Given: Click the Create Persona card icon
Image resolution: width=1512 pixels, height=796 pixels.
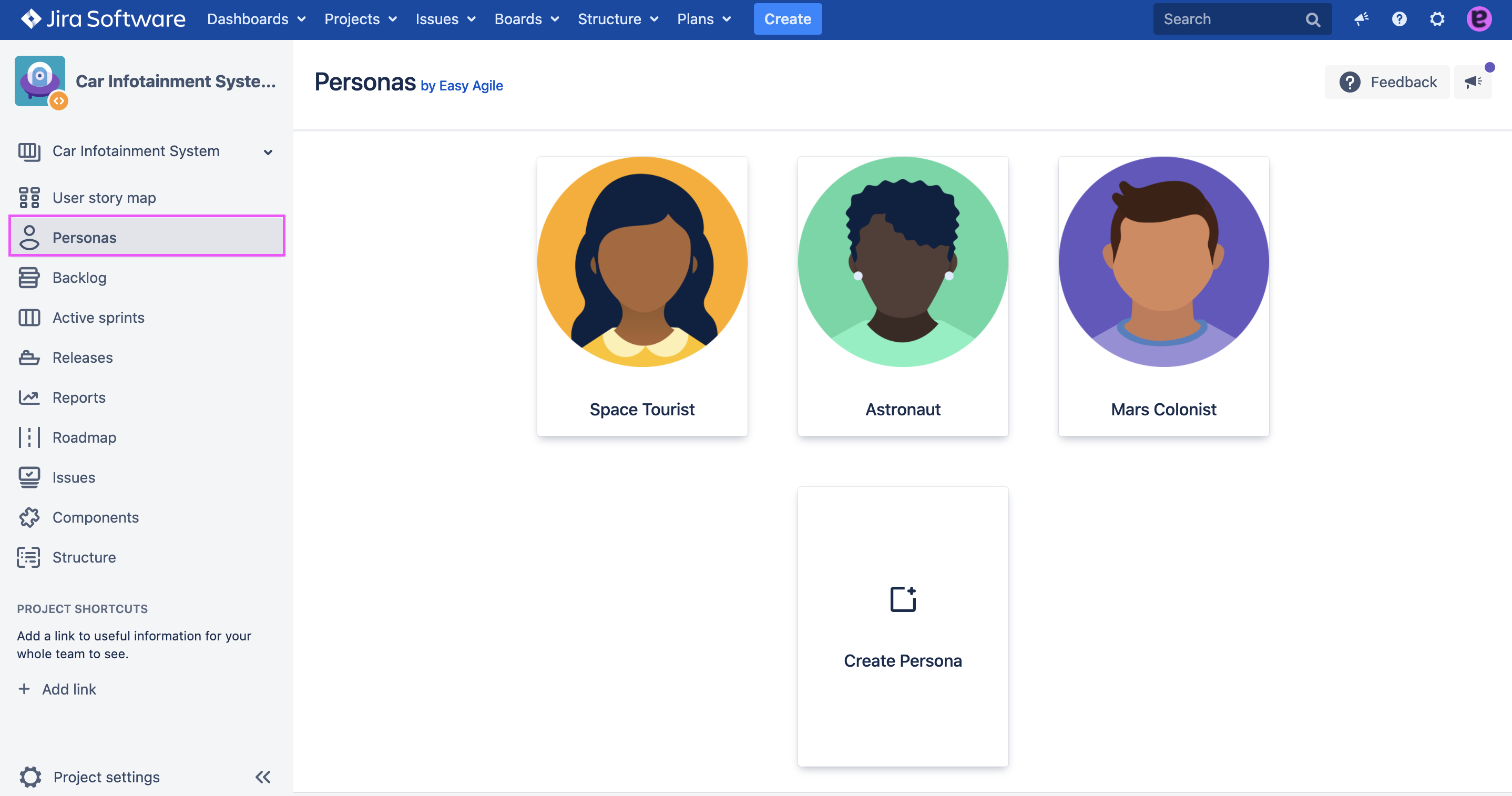Looking at the screenshot, I should [x=903, y=599].
